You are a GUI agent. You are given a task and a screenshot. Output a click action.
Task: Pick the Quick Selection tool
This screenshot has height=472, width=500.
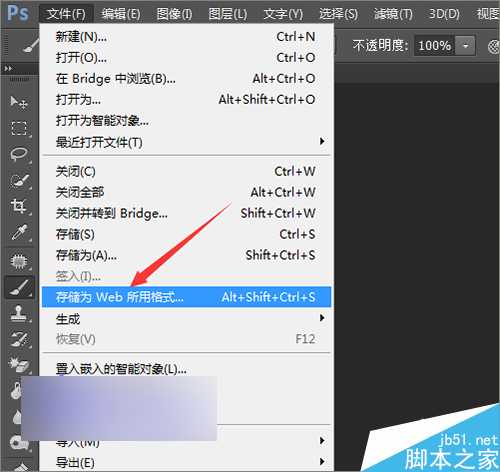(x=19, y=181)
